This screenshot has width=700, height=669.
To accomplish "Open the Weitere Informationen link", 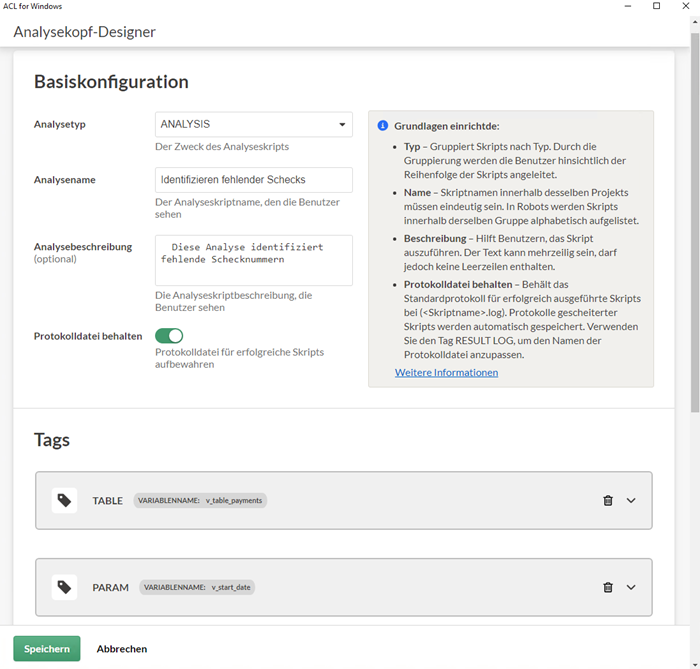I will 446,372.
